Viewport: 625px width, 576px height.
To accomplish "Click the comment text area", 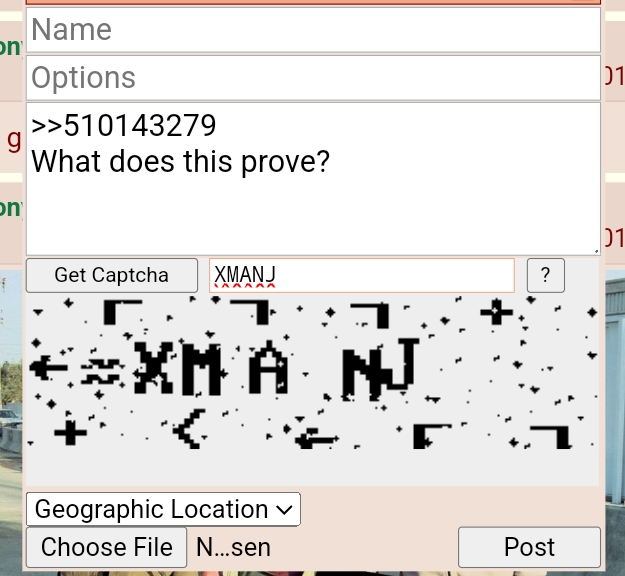I will click(x=313, y=179).
